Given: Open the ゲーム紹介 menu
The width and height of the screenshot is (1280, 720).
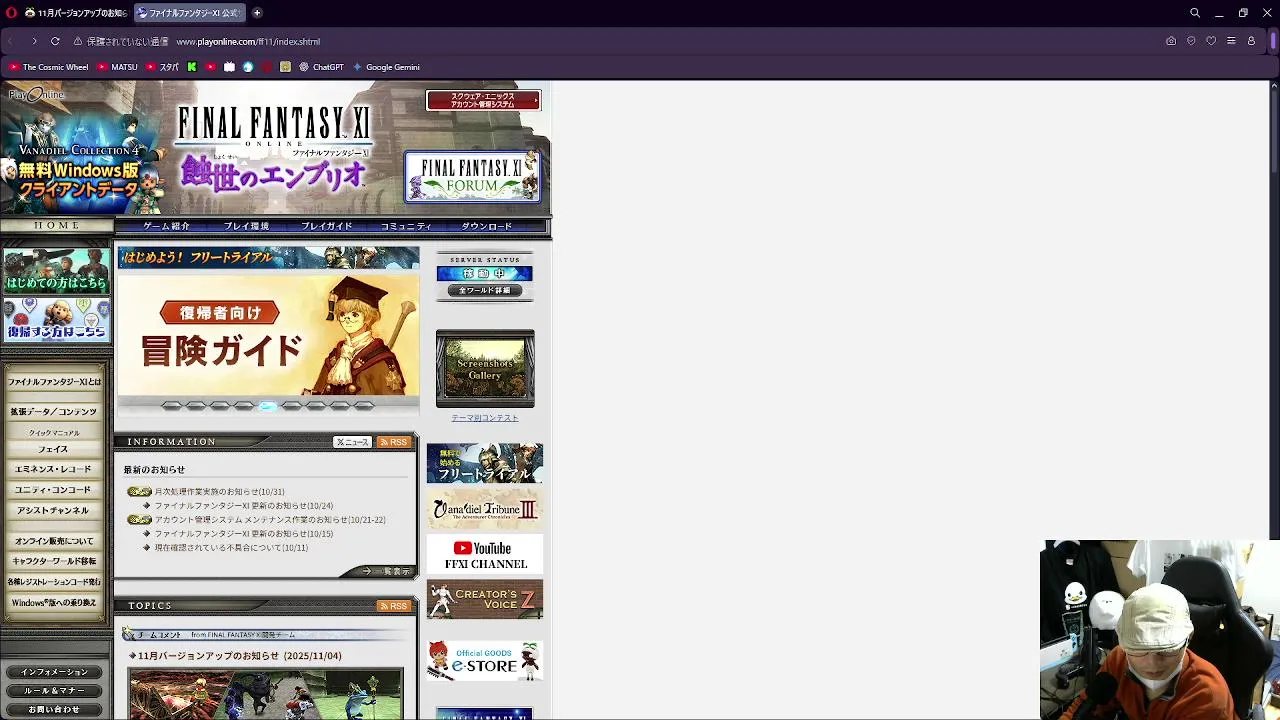Looking at the screenshot, I should [166, 226].
